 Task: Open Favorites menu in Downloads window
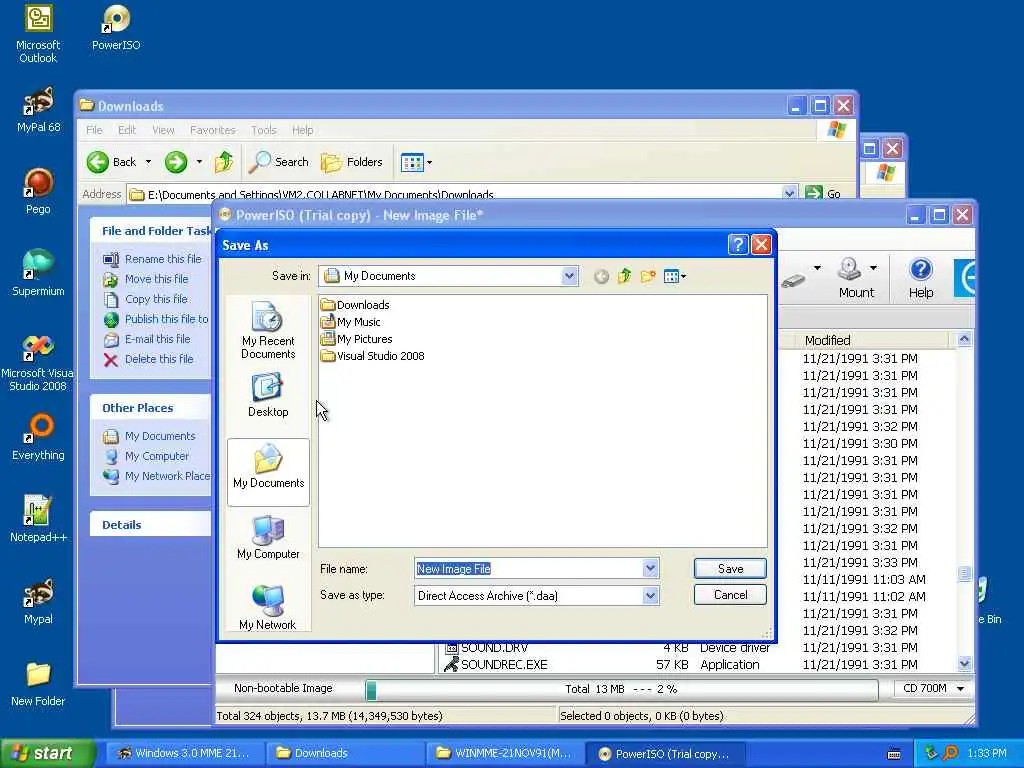click(x=212, y=130)
